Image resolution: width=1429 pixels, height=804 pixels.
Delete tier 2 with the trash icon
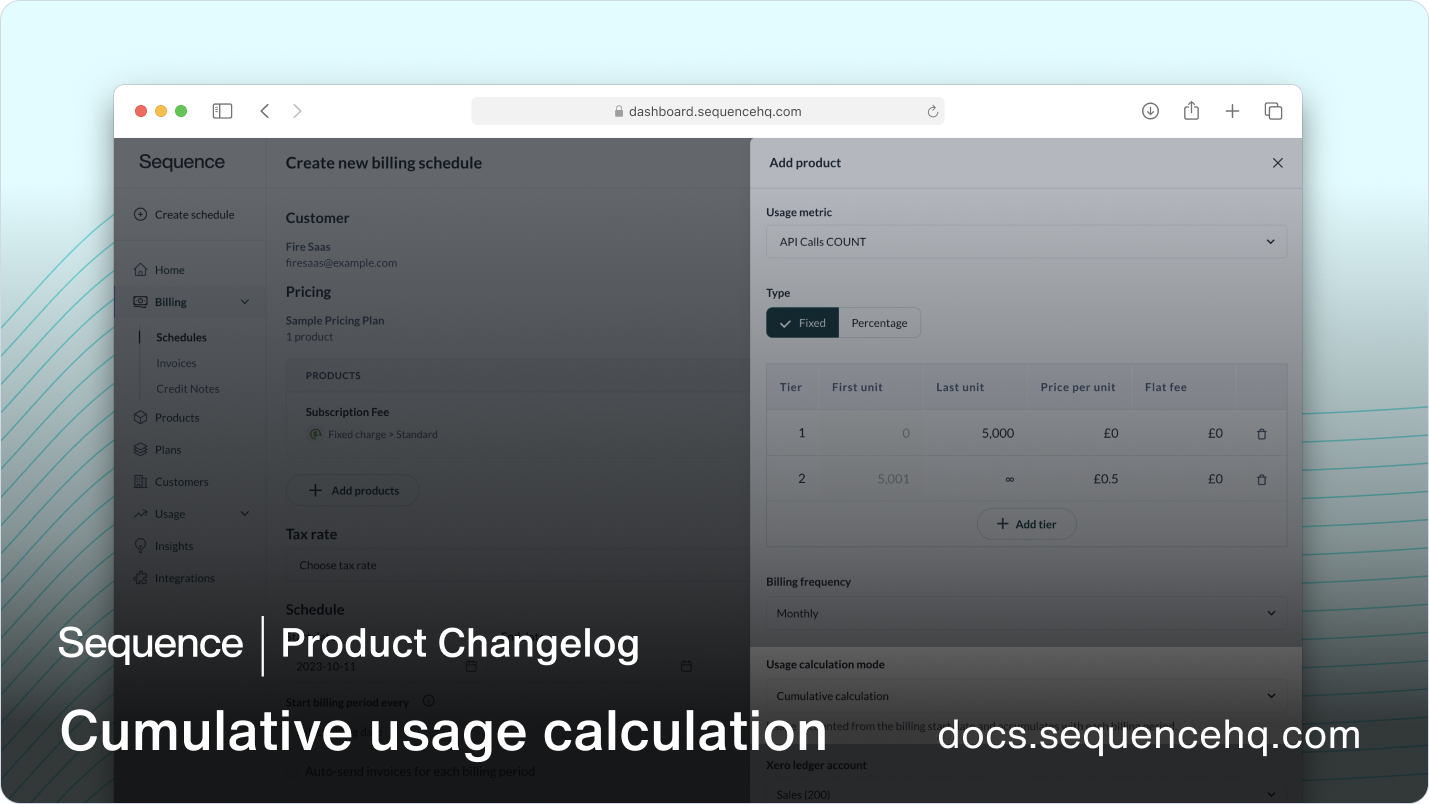click(1261, 479)
